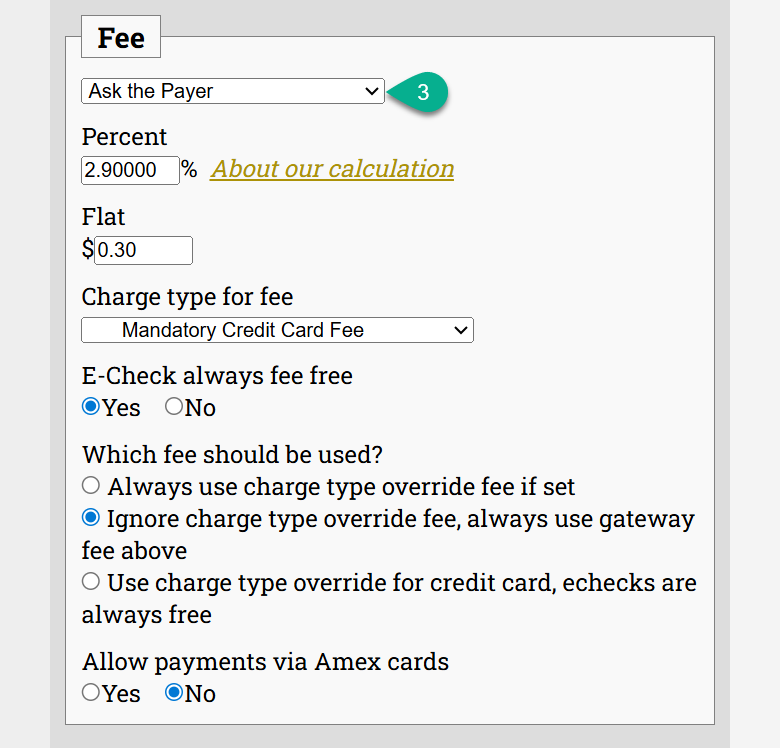Click the Flat label text
This screenshot has width=780, height=748.
[x=104, y=217]
